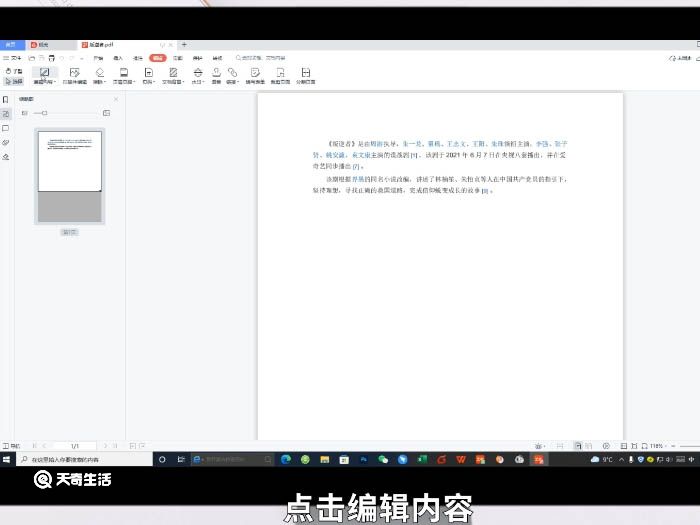Image resolution: width=700 pixels, height=525 pixels.
Task: Expand watermark dropdown arrow
Action: click(x=203, y=82)
